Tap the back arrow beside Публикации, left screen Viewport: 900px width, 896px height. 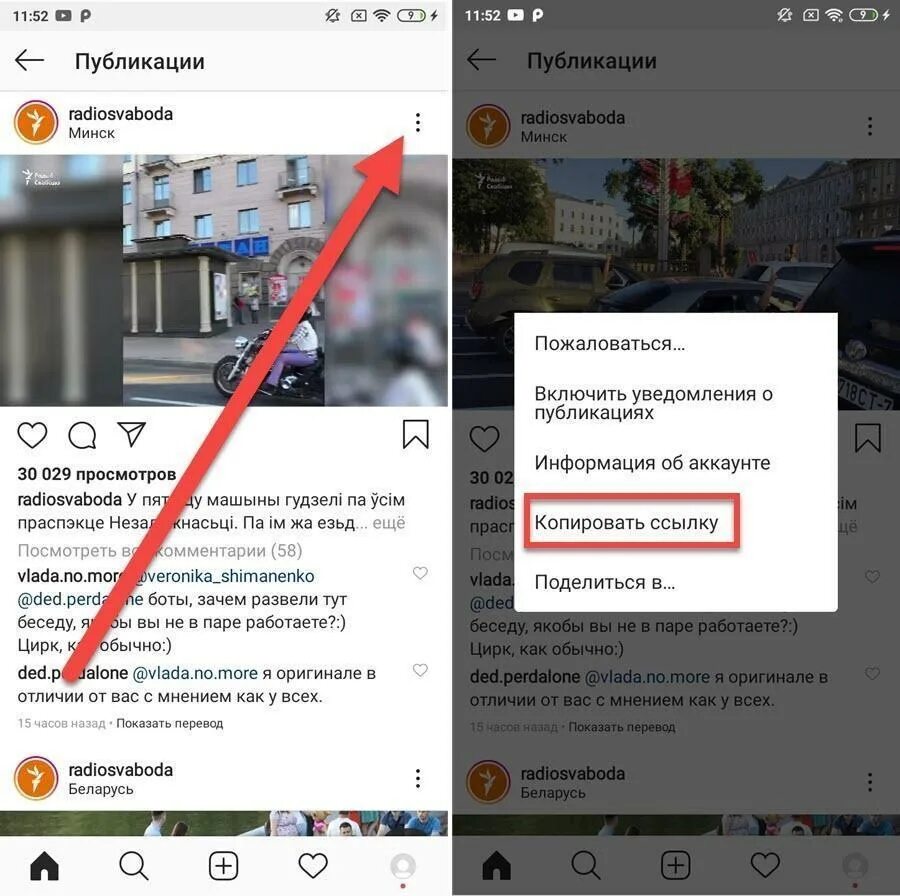[x=29, y=60]
